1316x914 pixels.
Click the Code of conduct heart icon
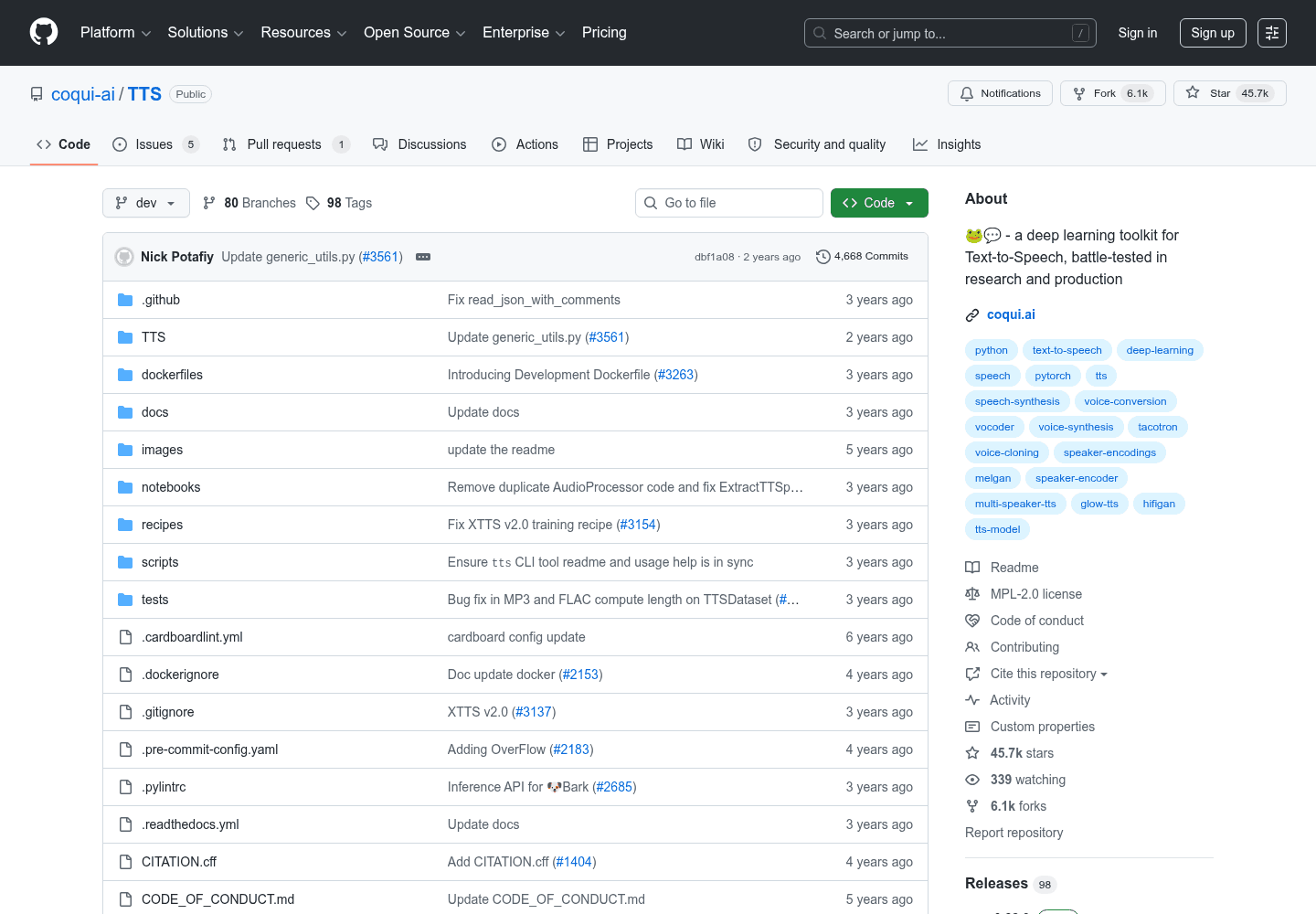point(972,621)
